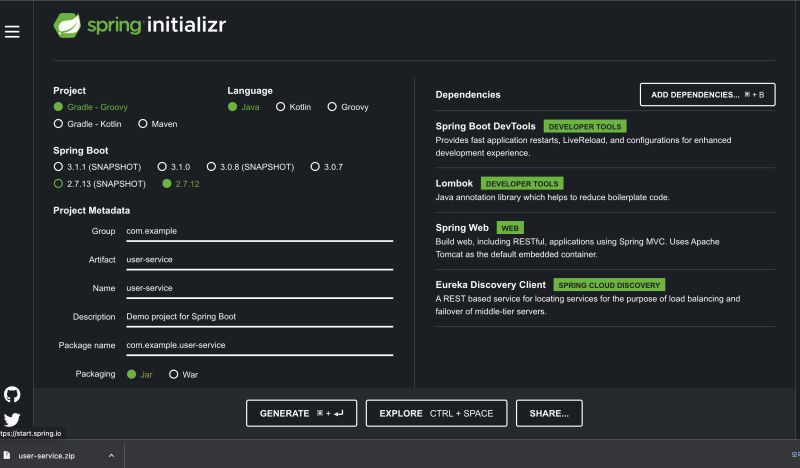Screen dimensions: 800x468
Task: Select Spring Boot 3.0.8 (SNAPSHOT)
Action: [x=251, y=166]
